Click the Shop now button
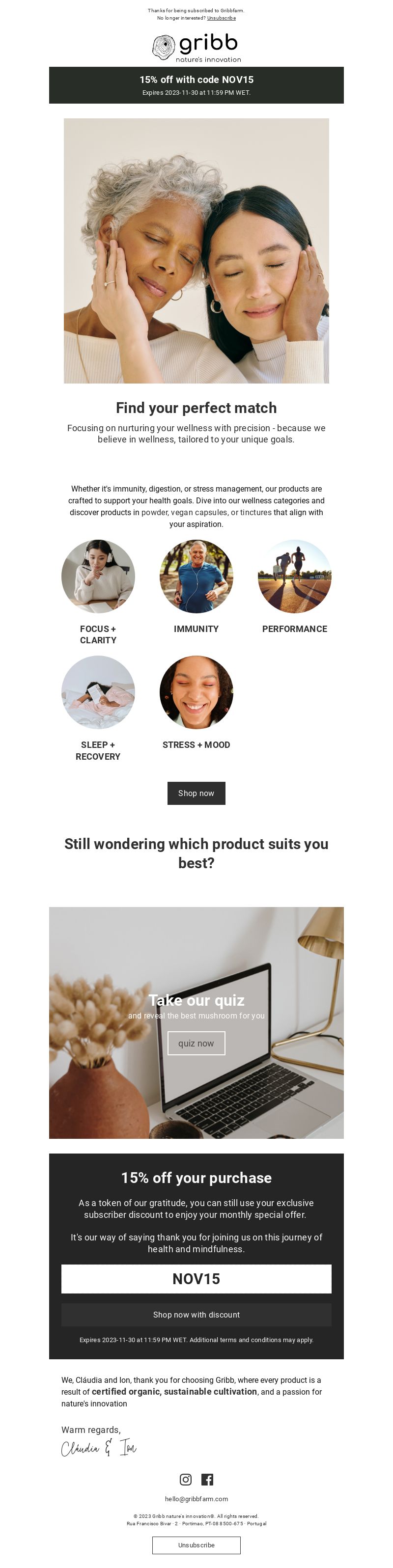Viewport: 393px width, 1568px height. [x=196, y=793]
